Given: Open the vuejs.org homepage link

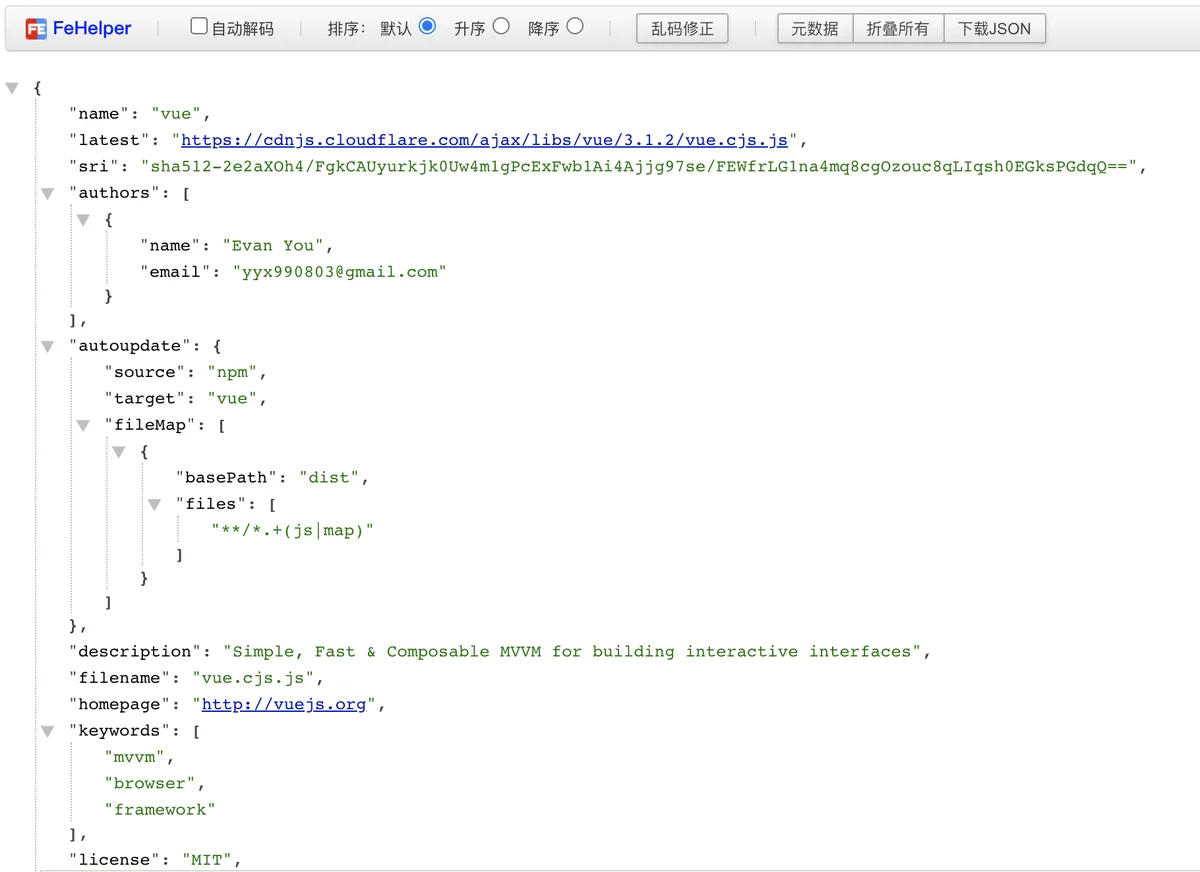Looking at the screenshot, I should [284, 704].
